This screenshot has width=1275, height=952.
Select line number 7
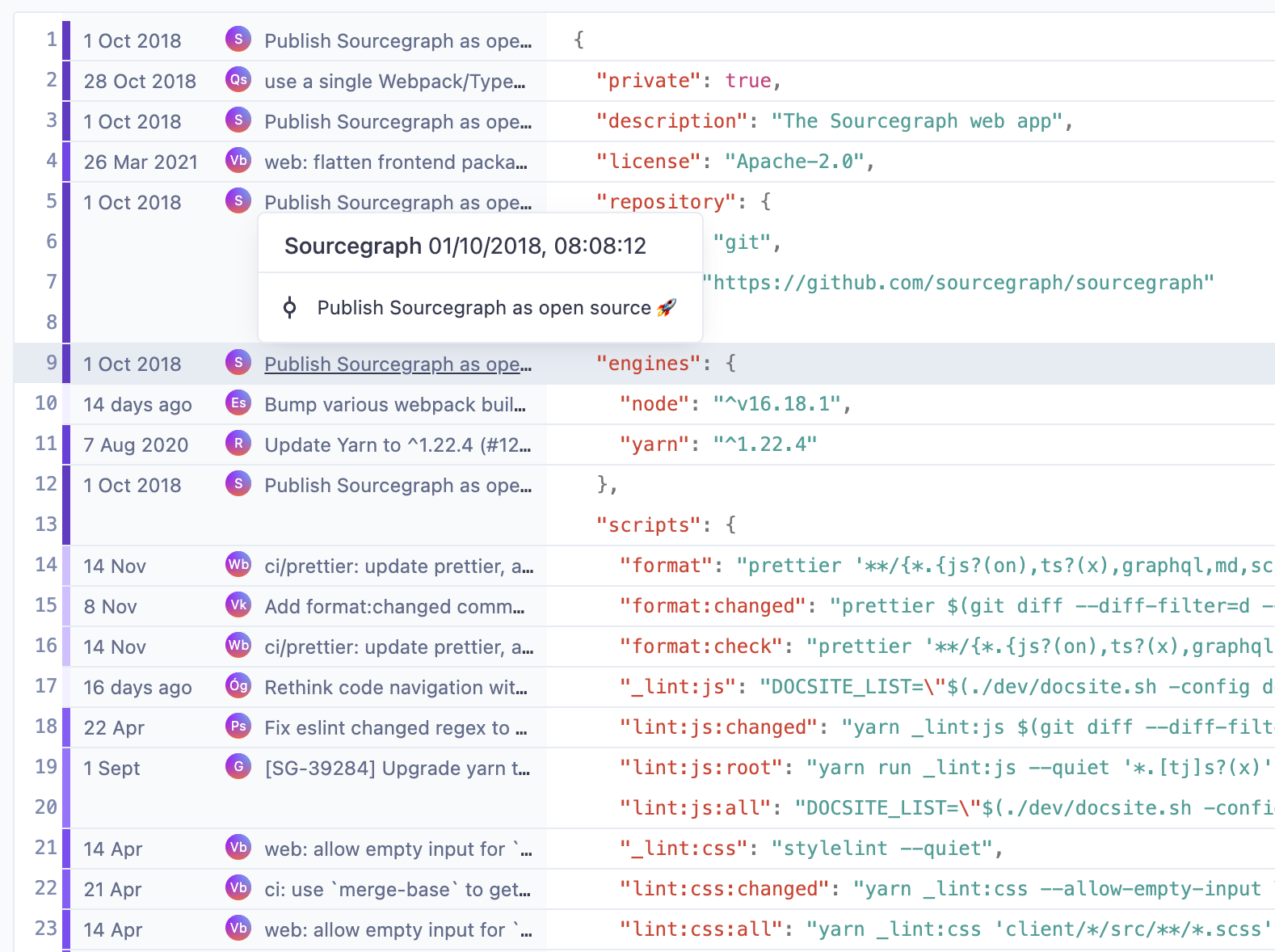pos(52,281)
